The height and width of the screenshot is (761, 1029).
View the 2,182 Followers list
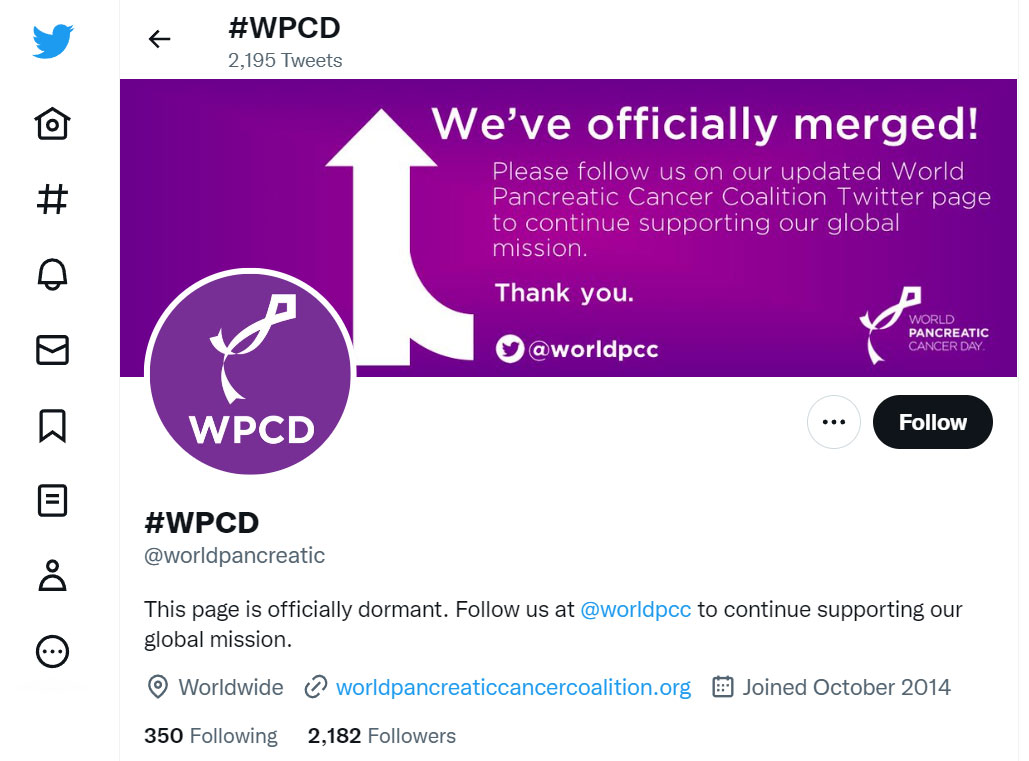click(382, 735)
